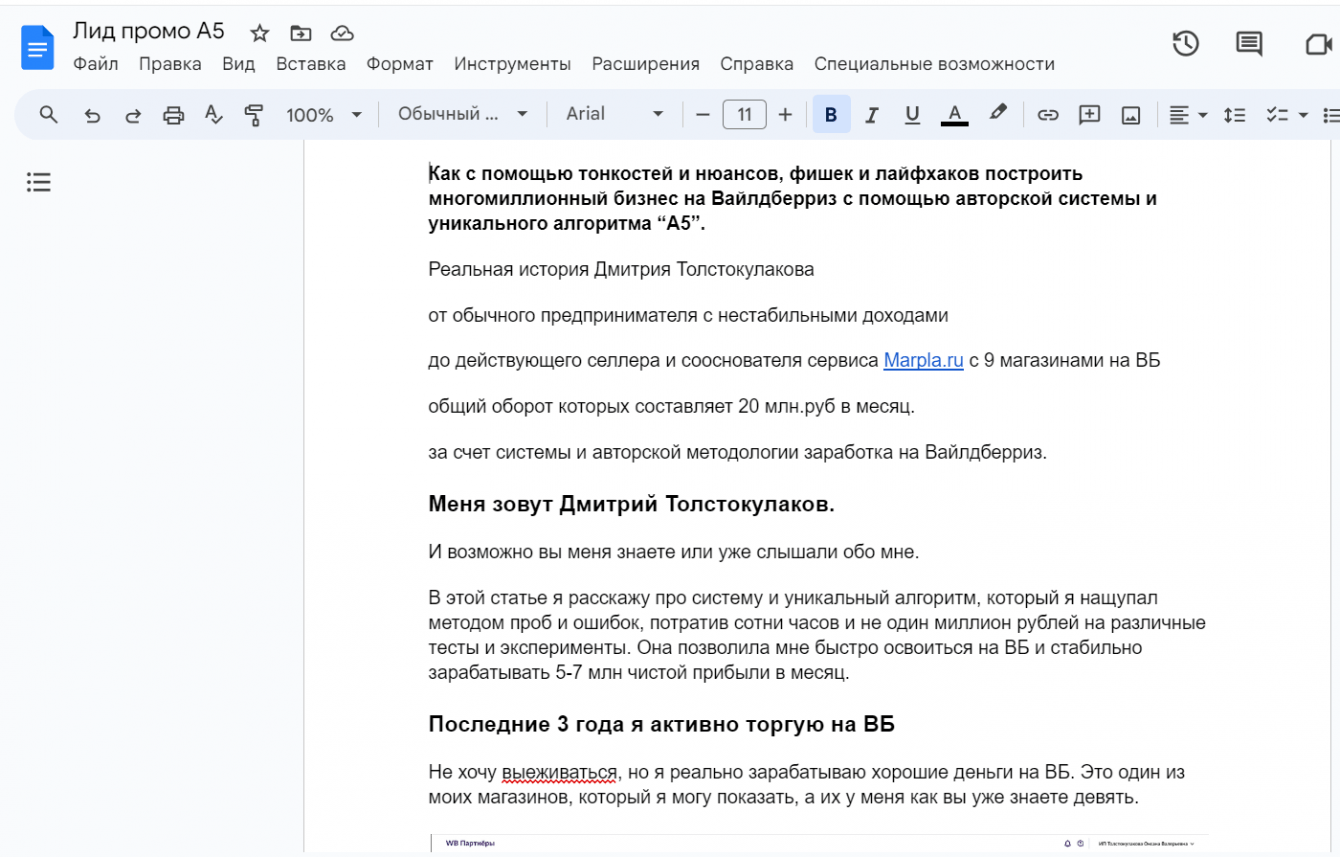Toggle bold formatting
Screen dimensions: 1340x857
[830, 115]
